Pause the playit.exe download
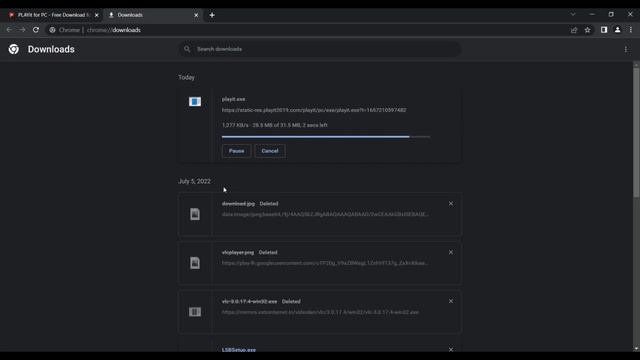The image size is (640, 360). pyautogui.click(x=236, y=151)
